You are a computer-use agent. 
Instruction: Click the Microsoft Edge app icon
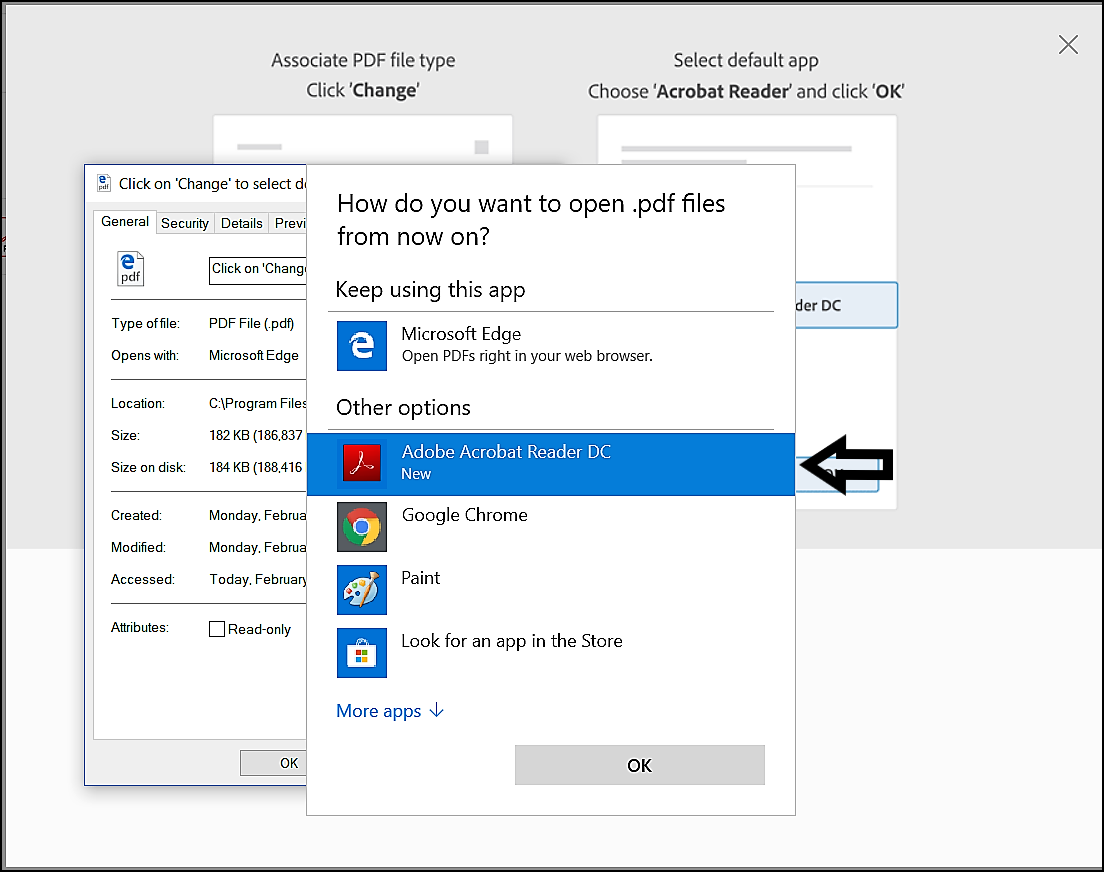pos(362,346)
